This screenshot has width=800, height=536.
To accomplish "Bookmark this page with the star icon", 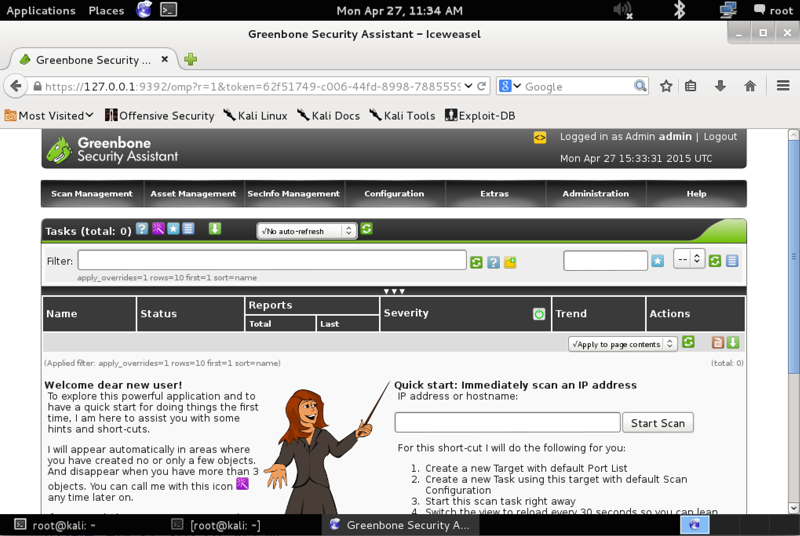I will (x=666, y=87).
